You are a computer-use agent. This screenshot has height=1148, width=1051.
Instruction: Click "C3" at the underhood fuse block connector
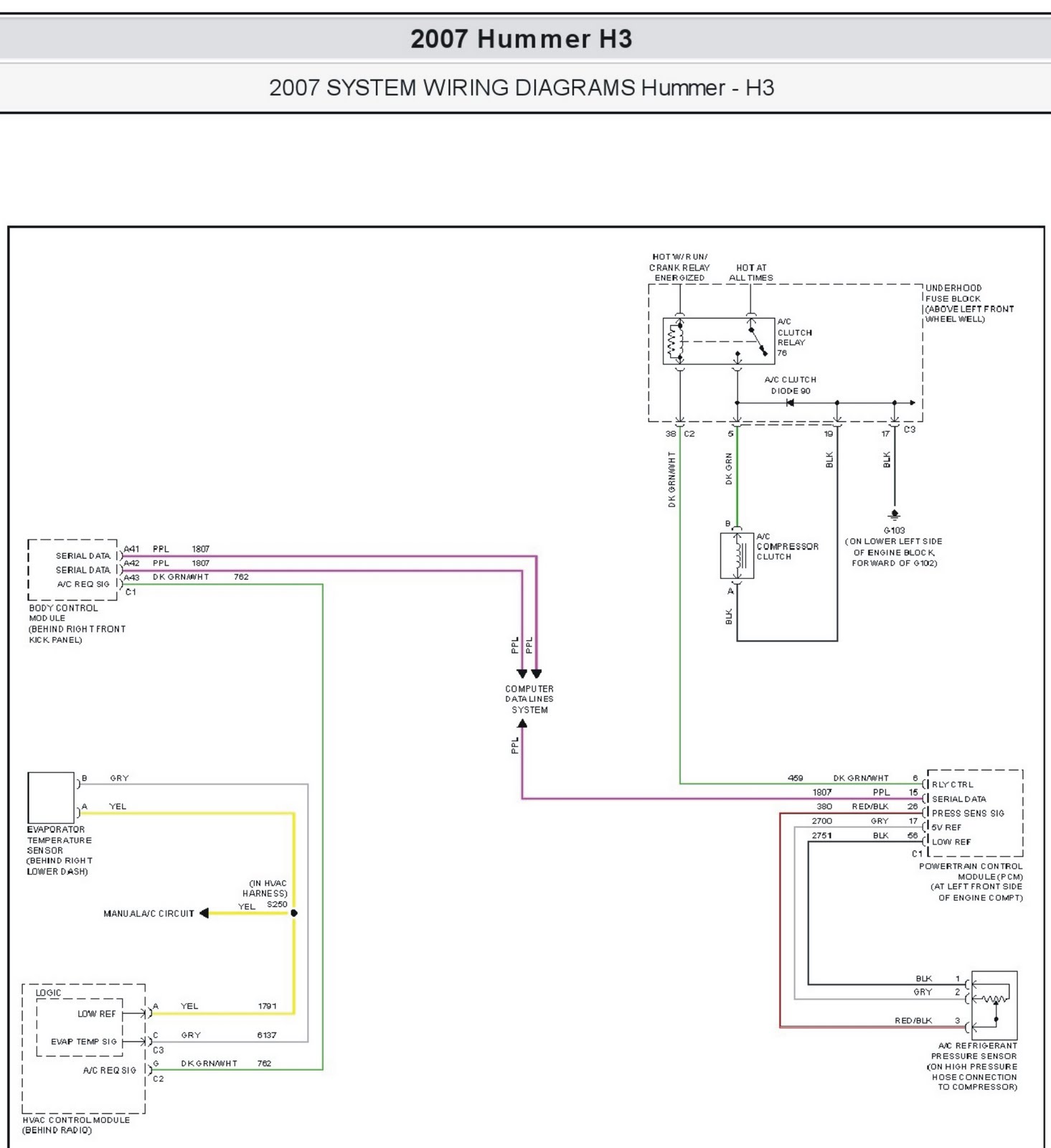[x=910, y=429]
